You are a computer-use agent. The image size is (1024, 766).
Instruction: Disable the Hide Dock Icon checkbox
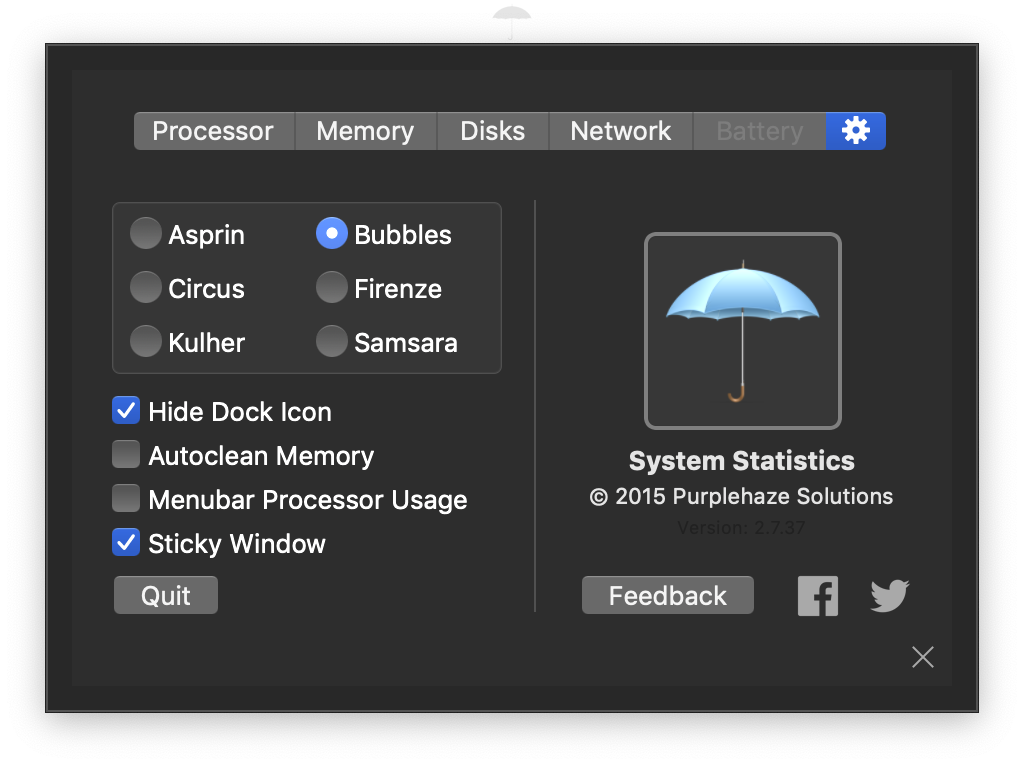pos(126,411)
